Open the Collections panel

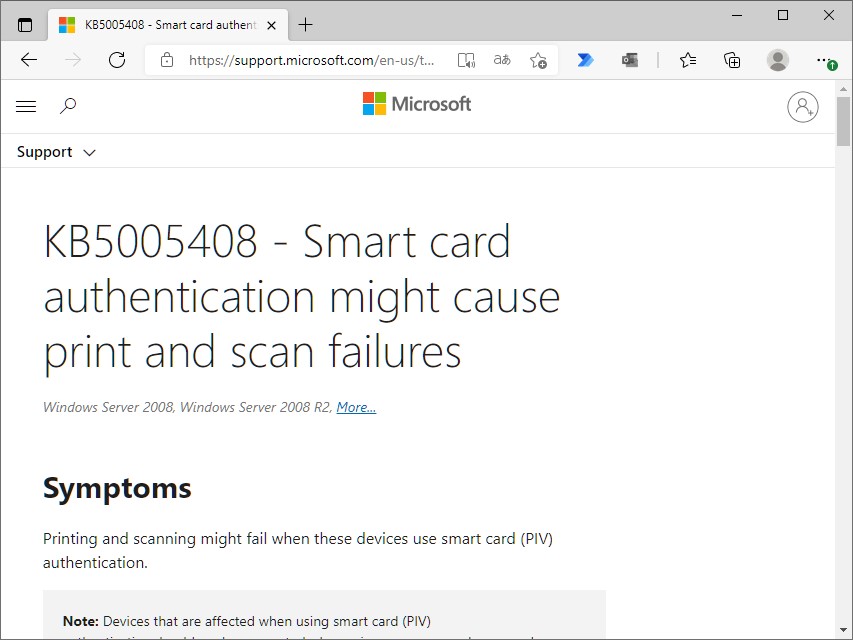[x=732, y=60]
